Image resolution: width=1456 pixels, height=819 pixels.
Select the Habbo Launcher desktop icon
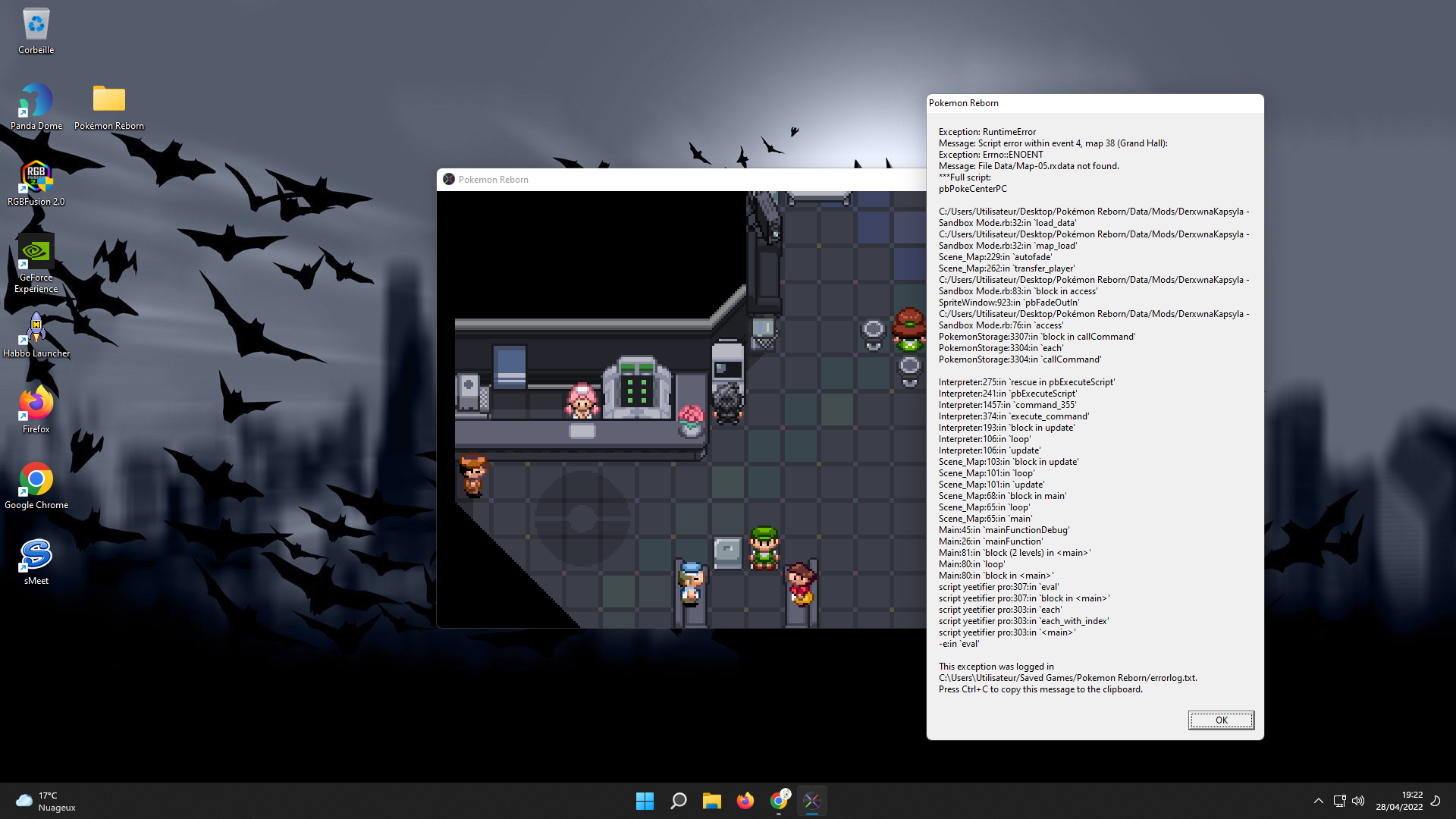point(36,334)
